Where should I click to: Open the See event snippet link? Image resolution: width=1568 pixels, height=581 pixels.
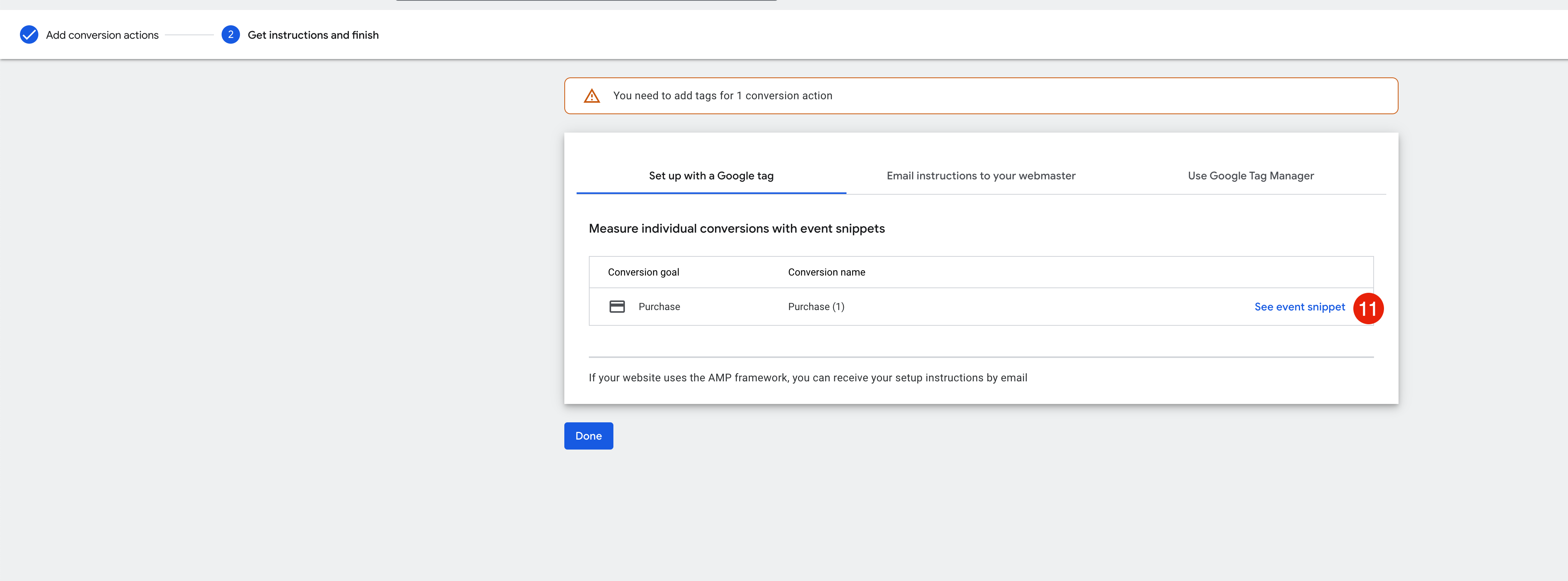pos(1299,307)
